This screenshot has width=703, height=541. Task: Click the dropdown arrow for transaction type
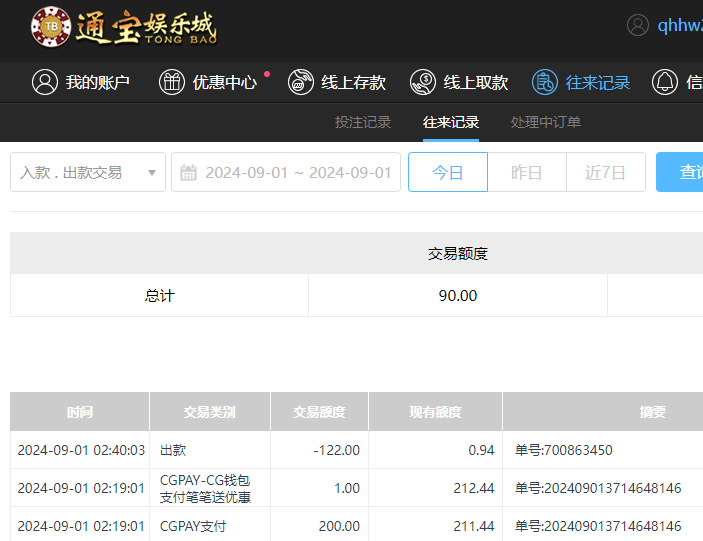click(152, 173)
